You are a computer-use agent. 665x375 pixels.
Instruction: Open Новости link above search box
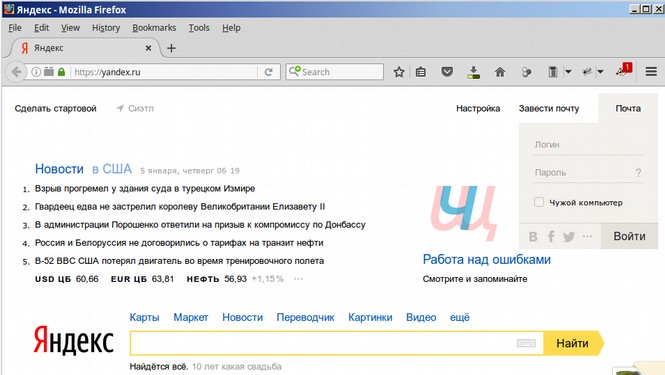click(x=243, y=317)
